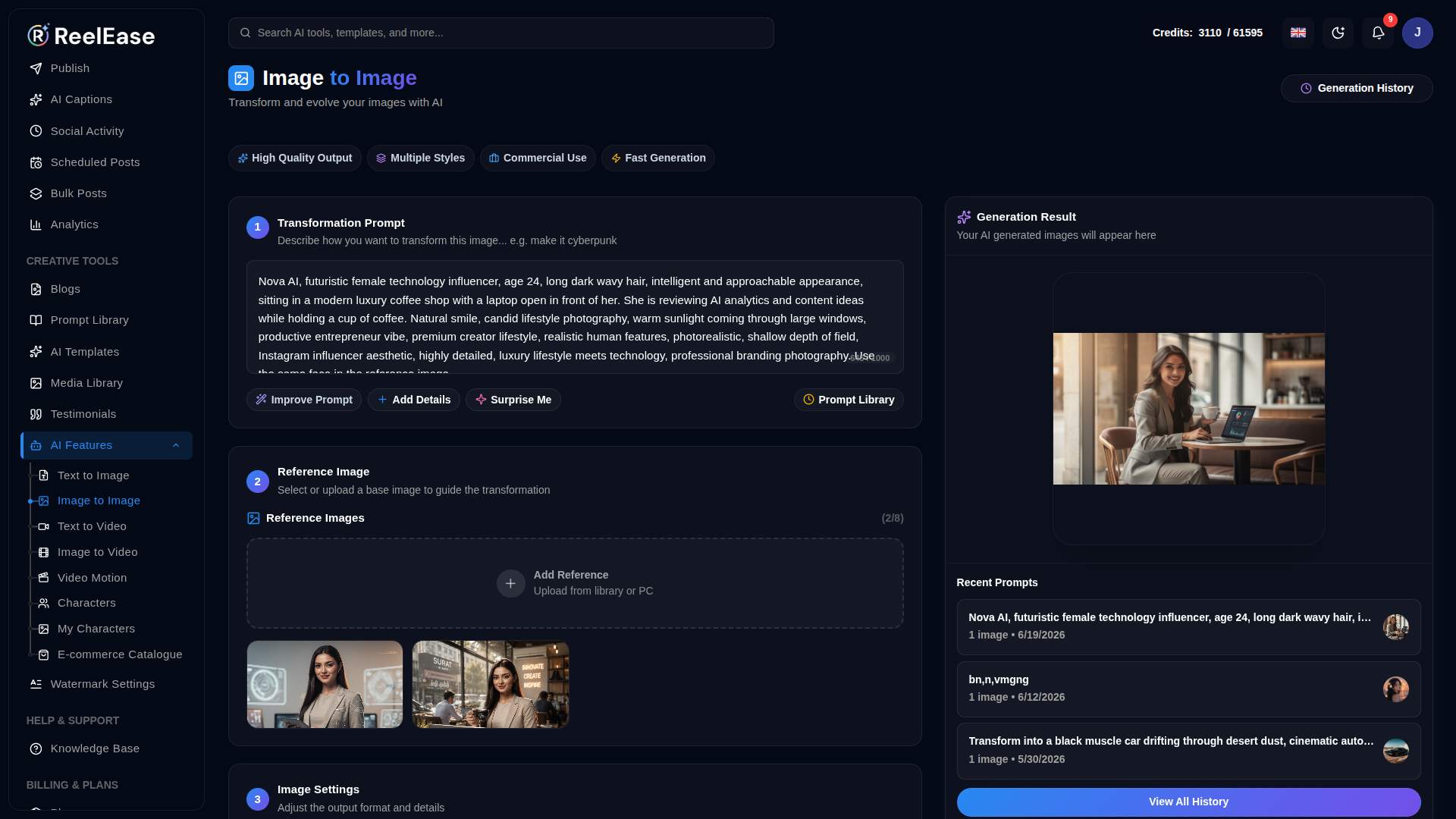
Task: Click the Prompt Library book icon
Action: (36, 320)
